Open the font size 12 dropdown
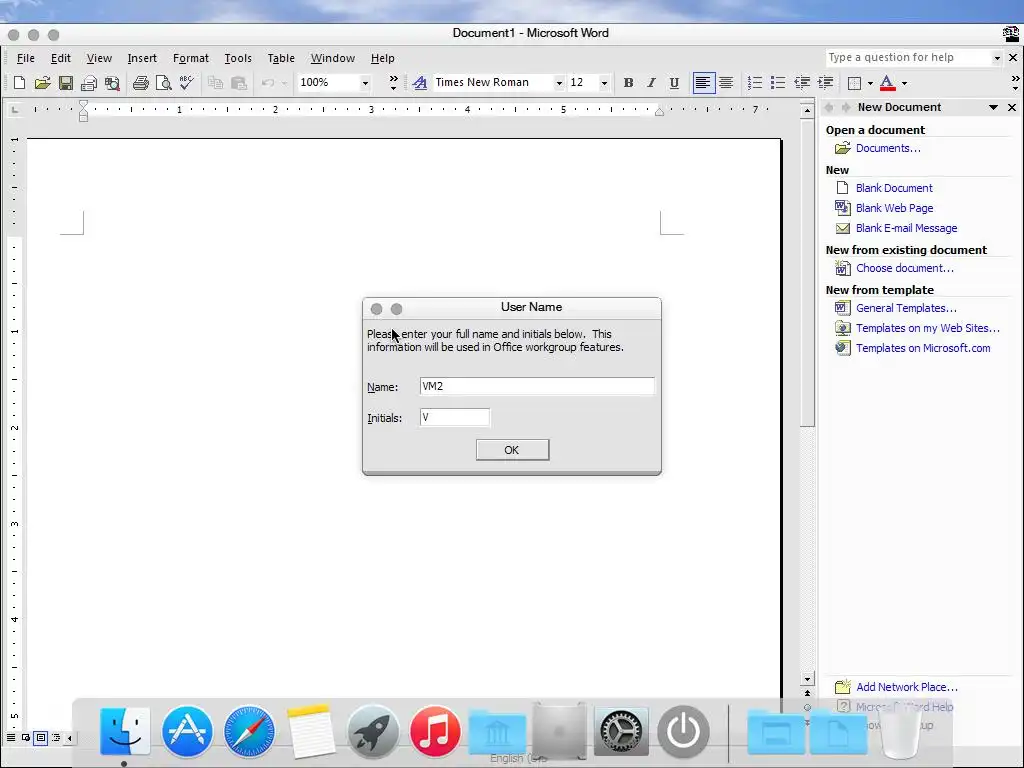 tap(604, 83)
